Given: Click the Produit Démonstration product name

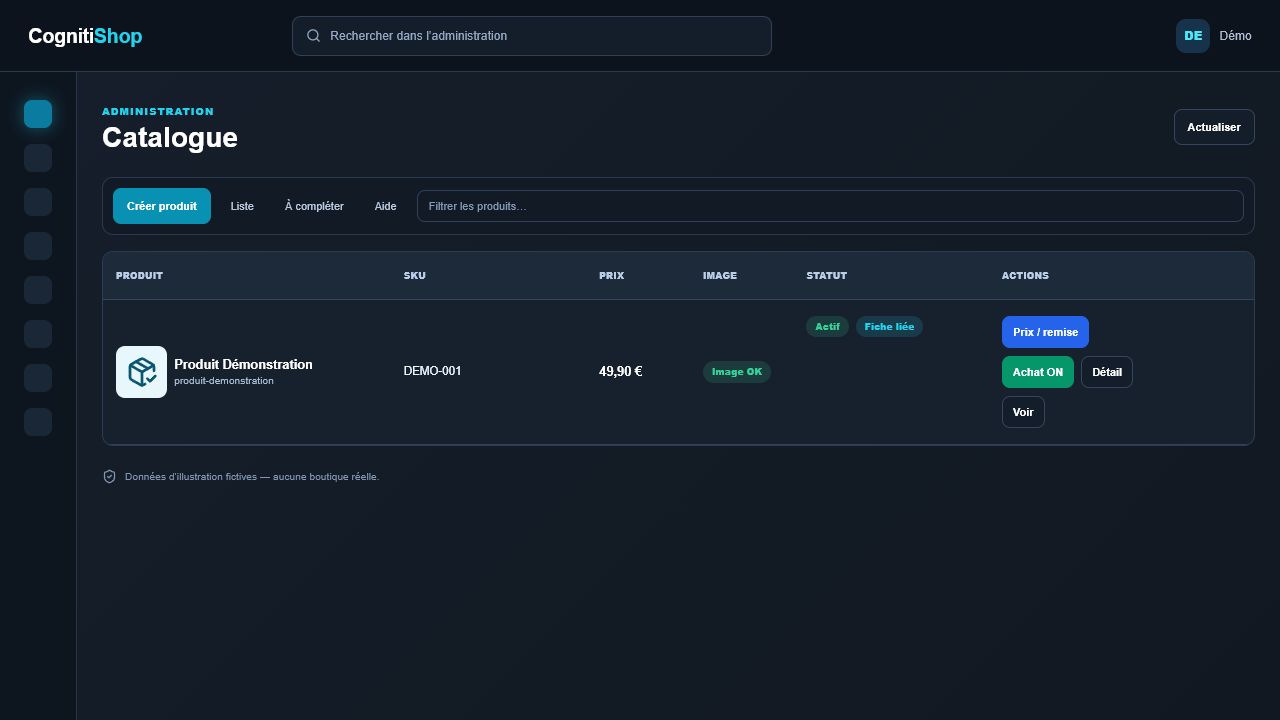Looking at the screenshot, I should (x=243, y=364).
